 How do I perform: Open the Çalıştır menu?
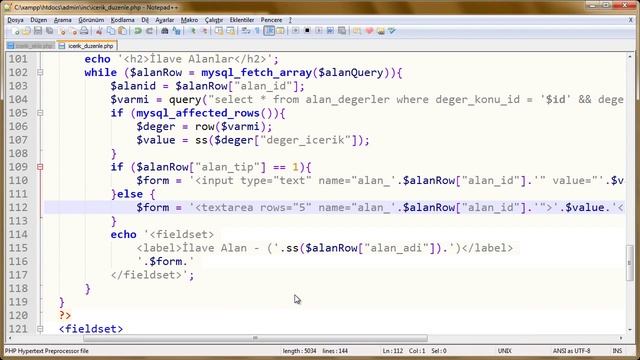click(214, 20)
